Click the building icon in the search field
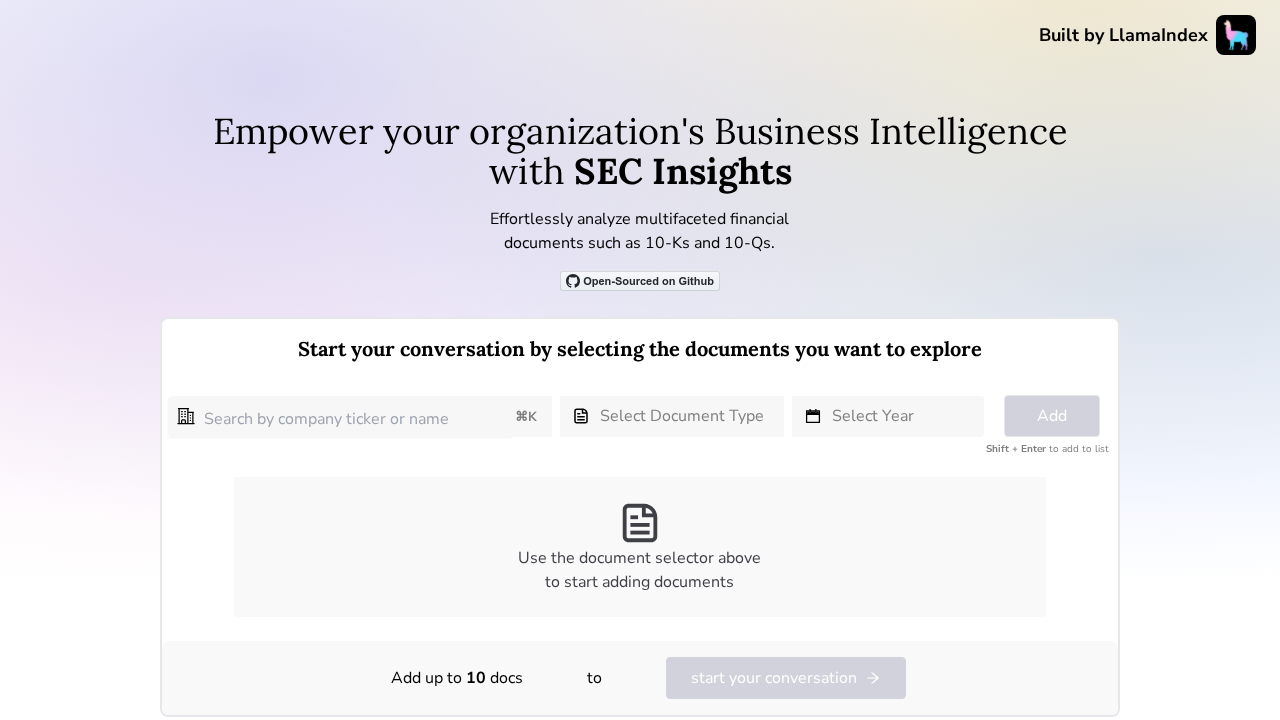 (186, 416)
